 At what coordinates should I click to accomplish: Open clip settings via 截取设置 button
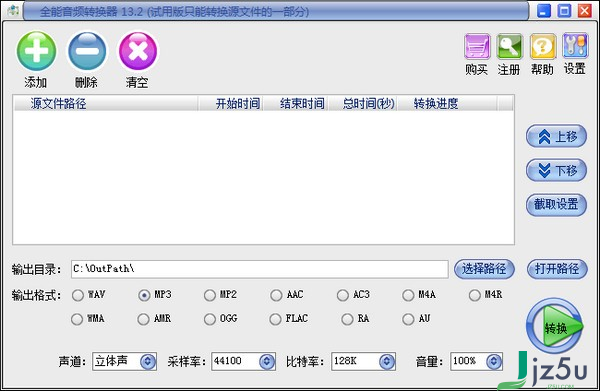coord(556,205)
